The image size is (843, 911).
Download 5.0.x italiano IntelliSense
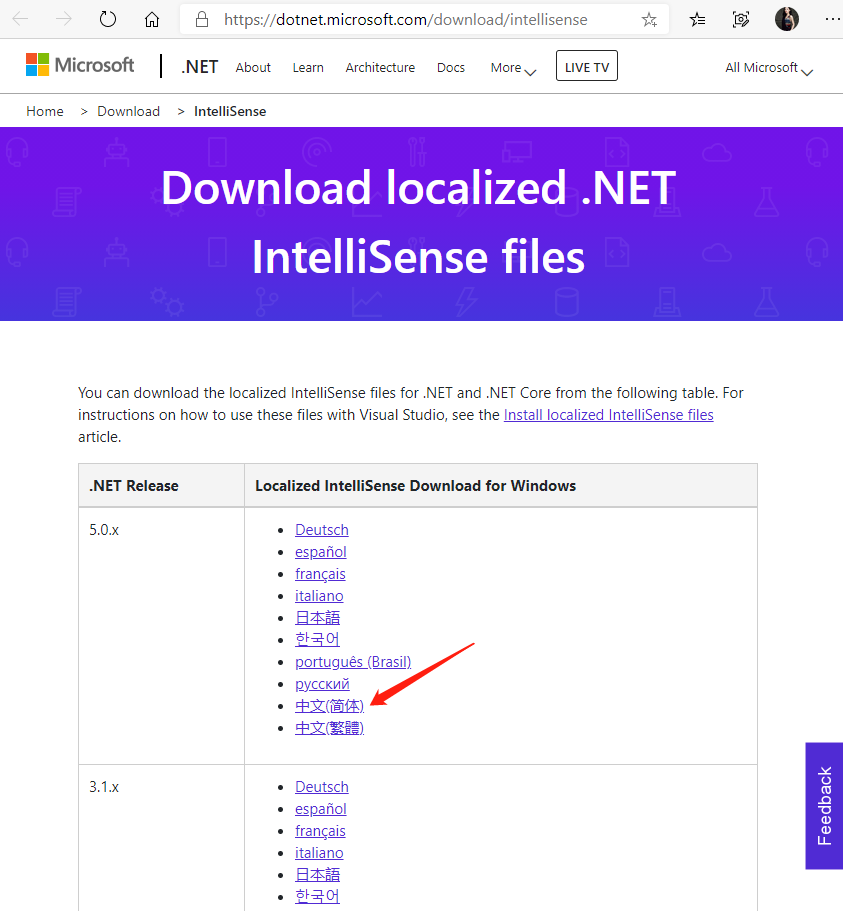tap(319, 596)
